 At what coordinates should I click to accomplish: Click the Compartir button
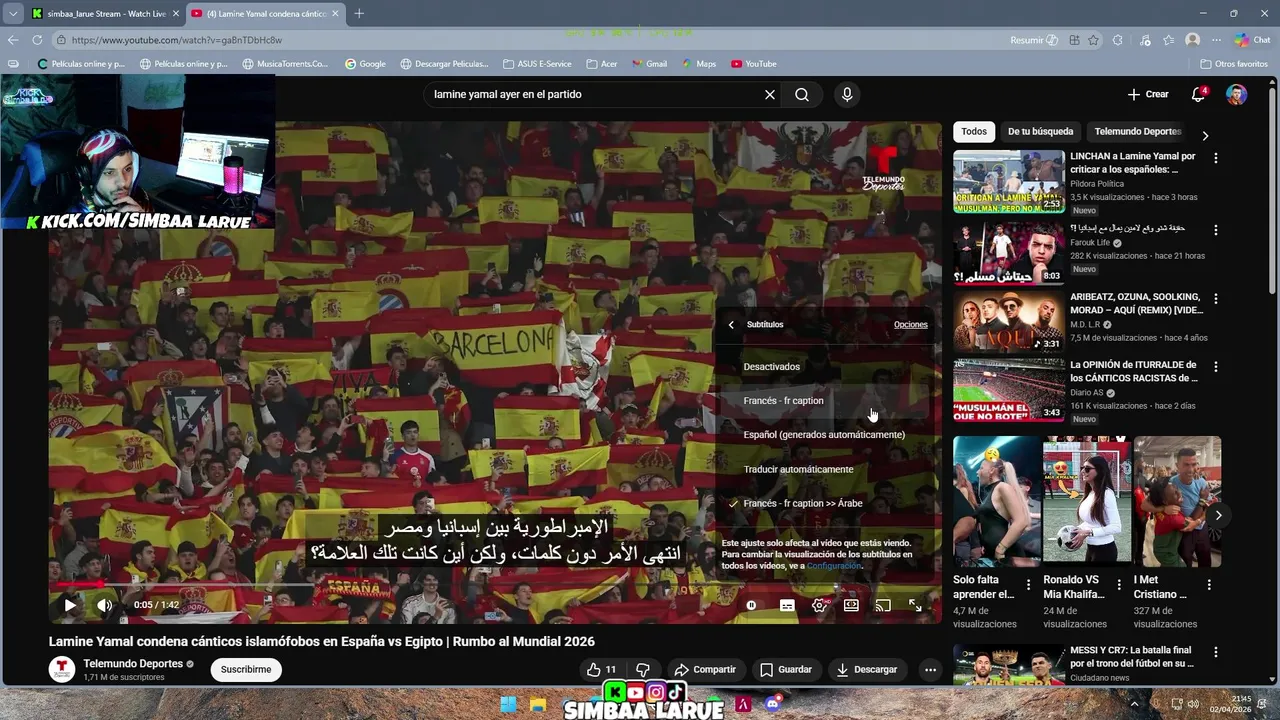pyautogui.click(x=705, y=670)
